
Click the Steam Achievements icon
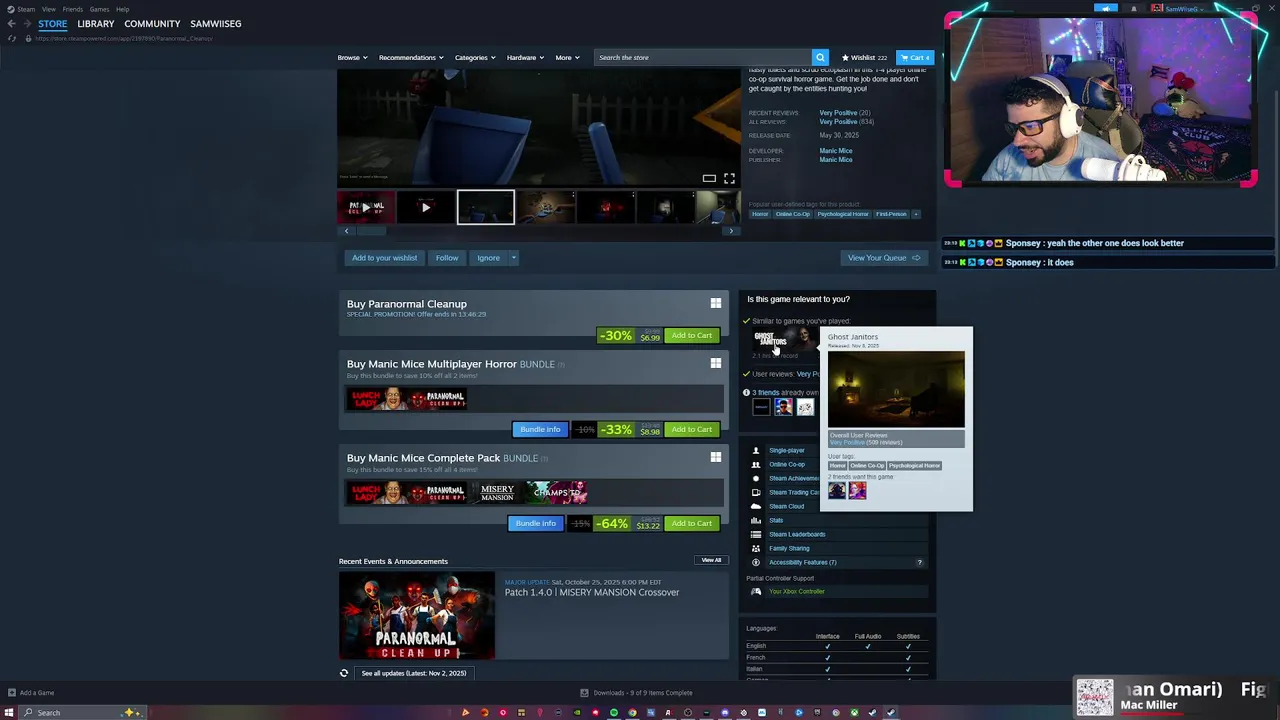[x=756, y=478]
